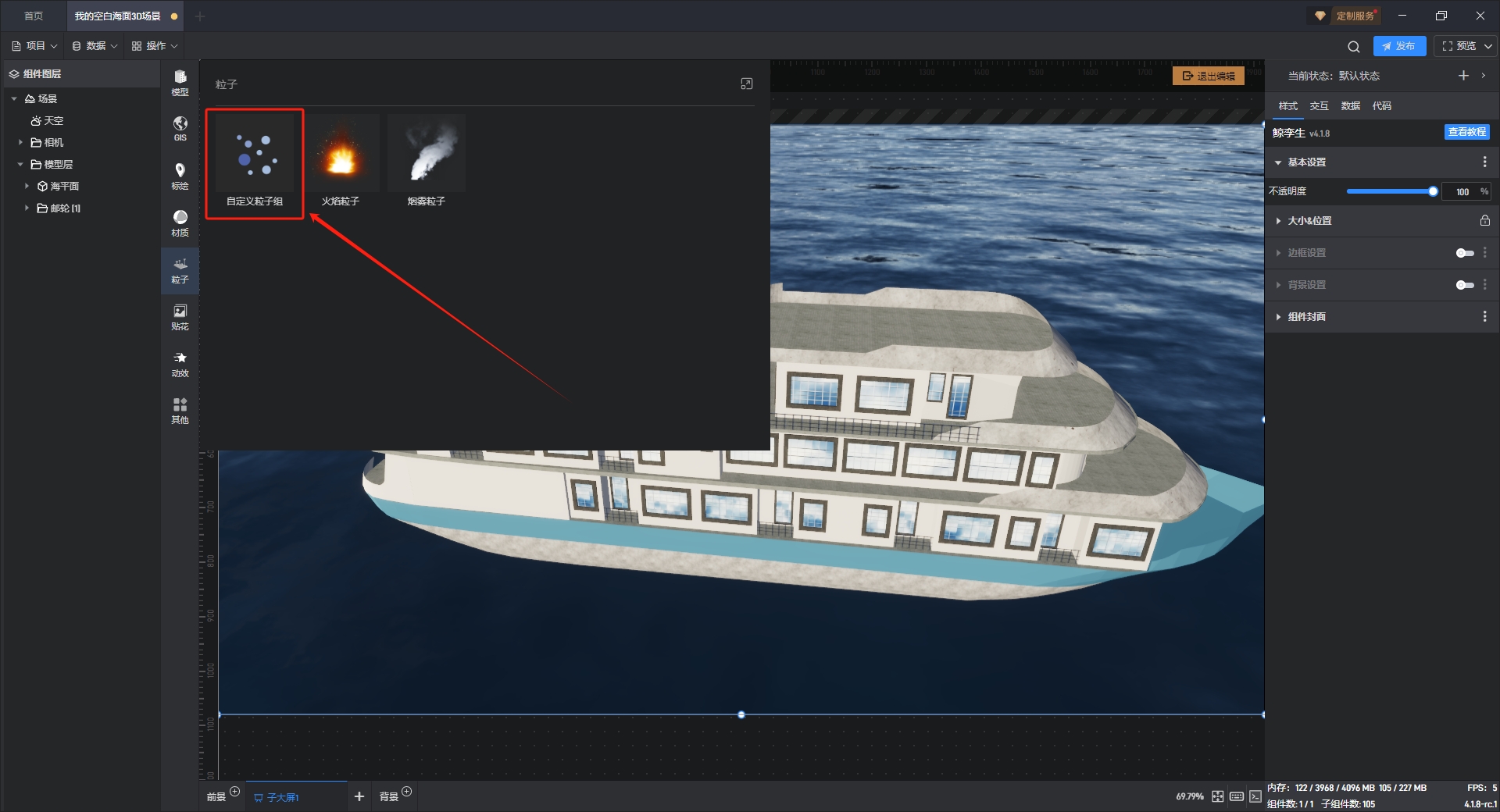This screenshot has height=812, width=1500.
Task: Open the 组件封面 more-options menu
Action: (1485, 316)
